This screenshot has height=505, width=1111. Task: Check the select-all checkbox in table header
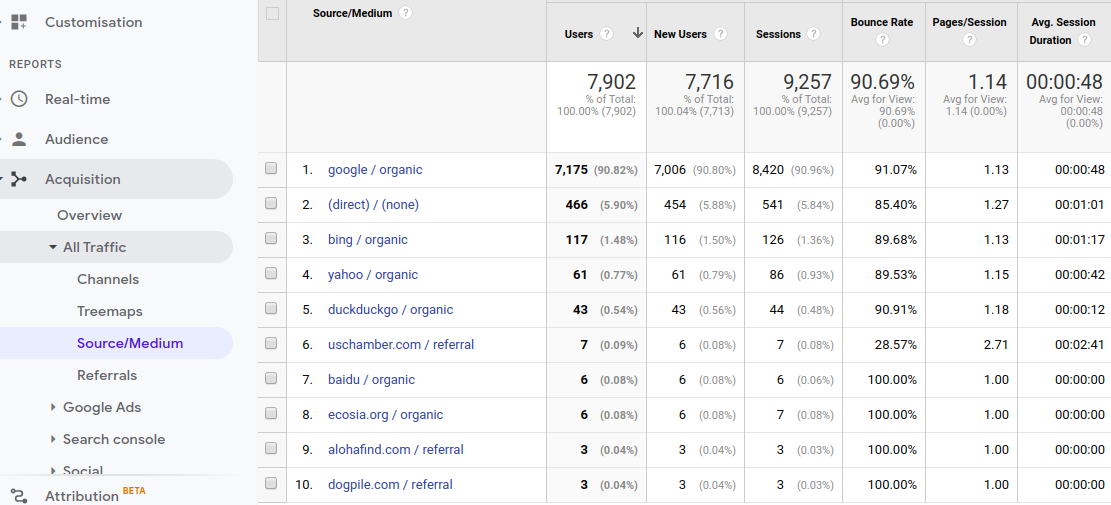tap(272, 13)
